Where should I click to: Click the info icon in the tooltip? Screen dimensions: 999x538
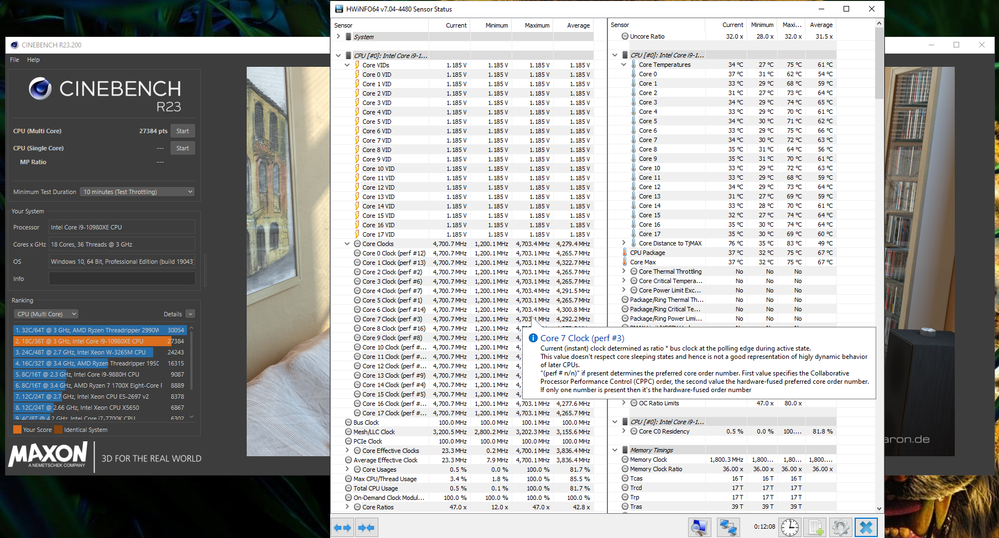pos(533,338)
